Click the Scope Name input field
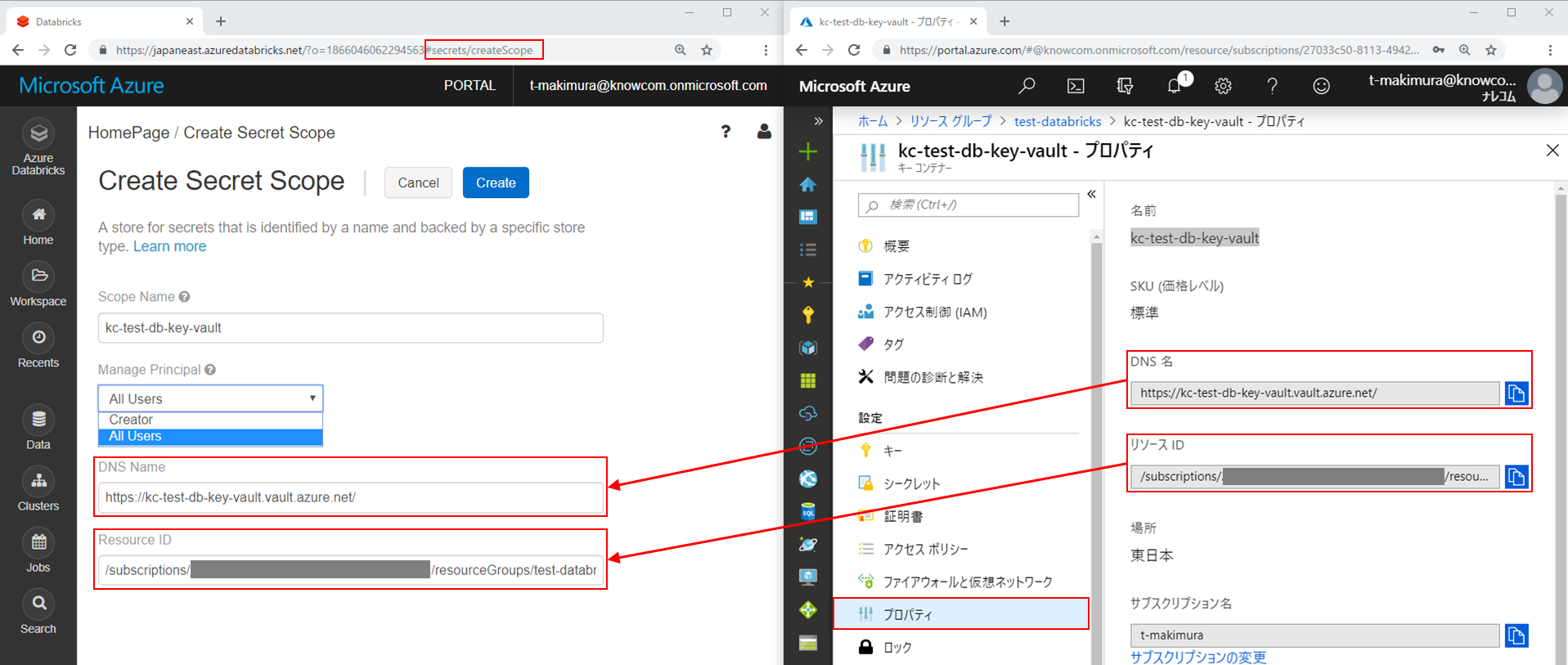1568x665 pixels. pos(351,328)
